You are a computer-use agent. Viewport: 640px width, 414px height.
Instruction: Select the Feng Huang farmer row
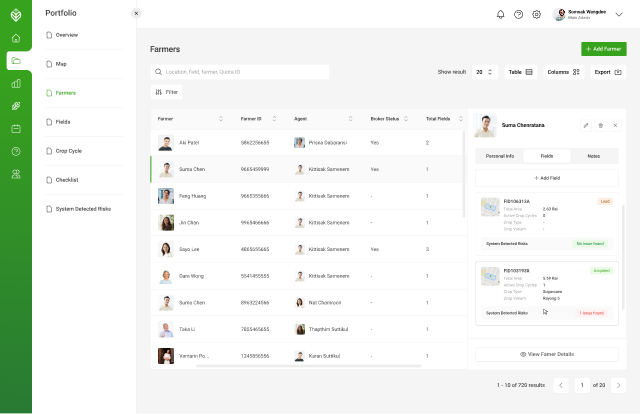pyautogui.click(x=309, y=196)
